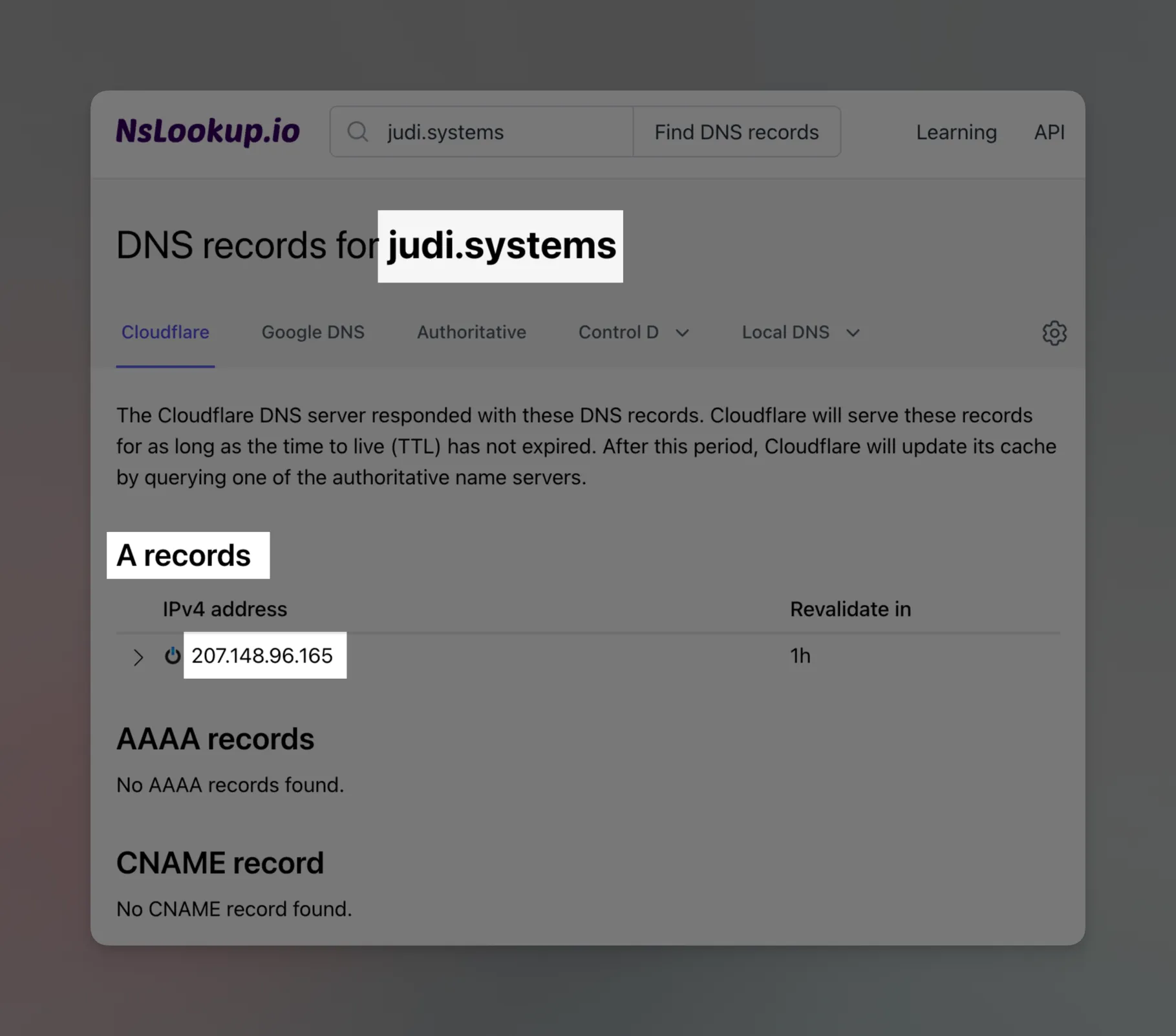Click the CNAME record heading

coord(220,863)
